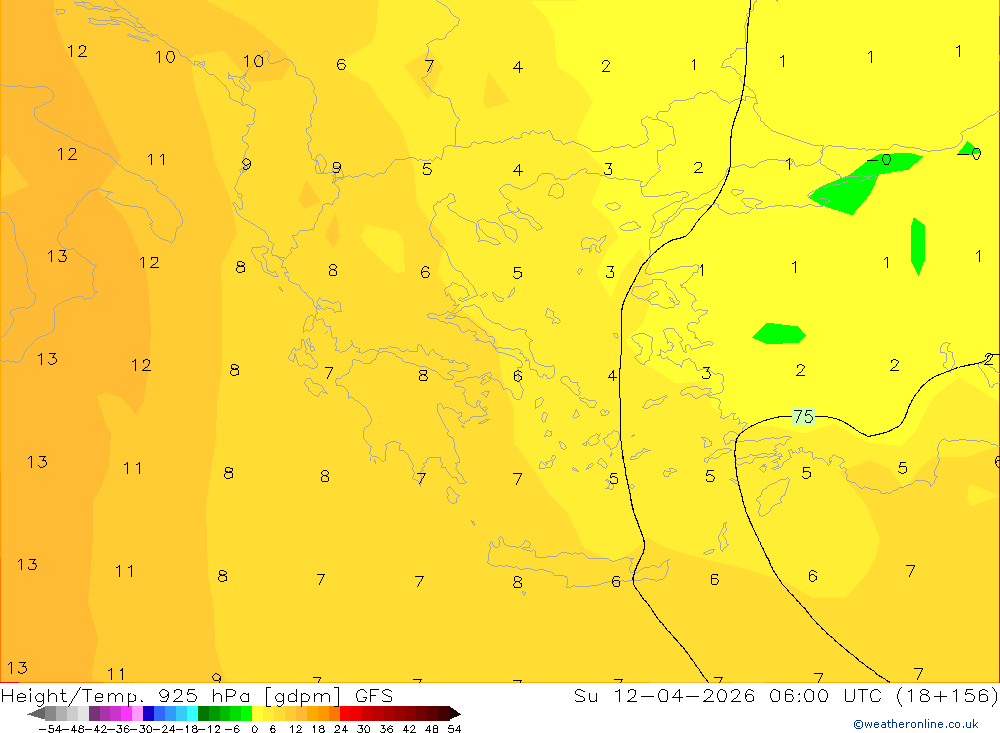Pick the cyan swatch above legend -18

point(193,714)
